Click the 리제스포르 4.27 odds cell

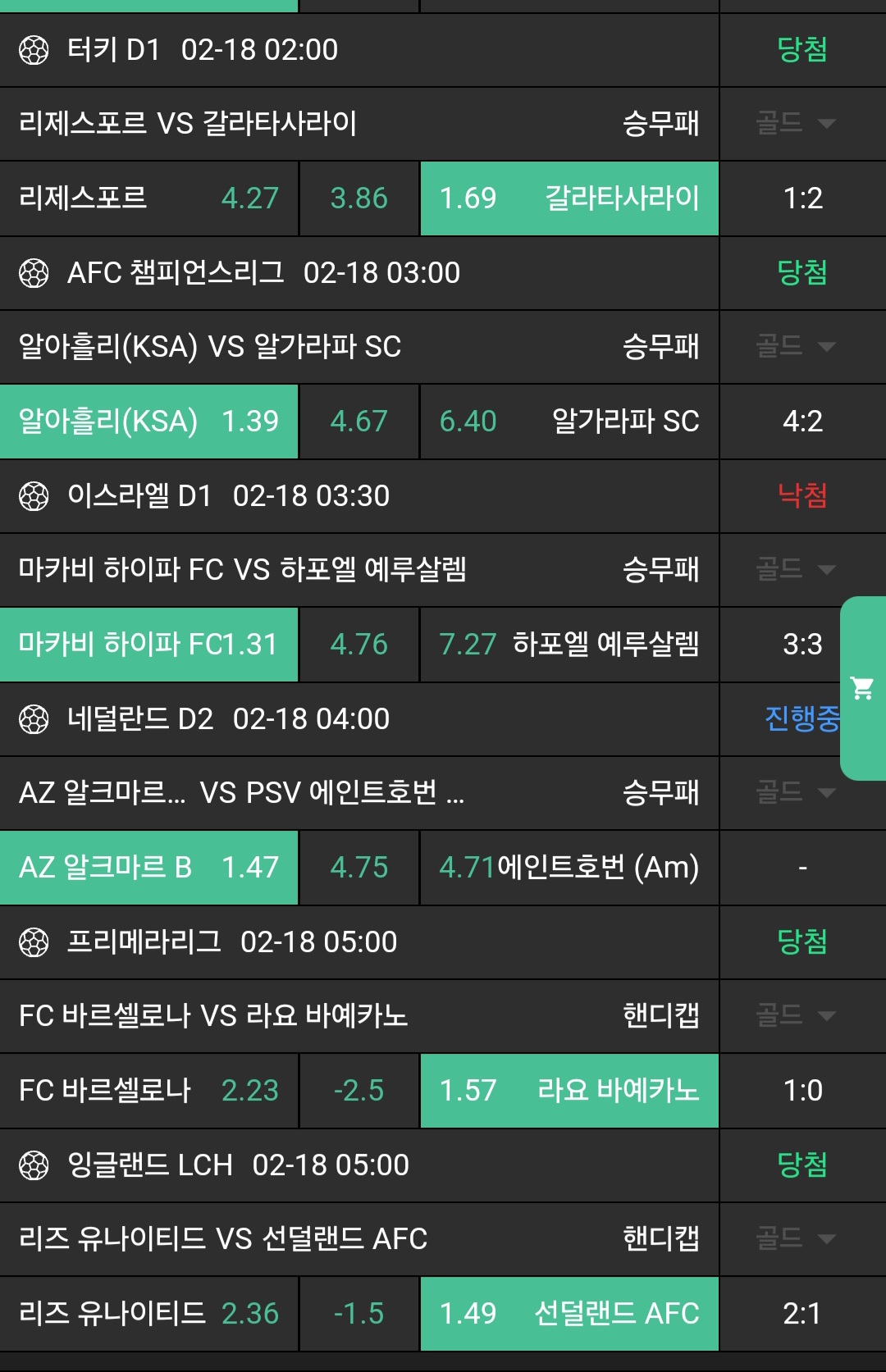(x=148, y=198)
